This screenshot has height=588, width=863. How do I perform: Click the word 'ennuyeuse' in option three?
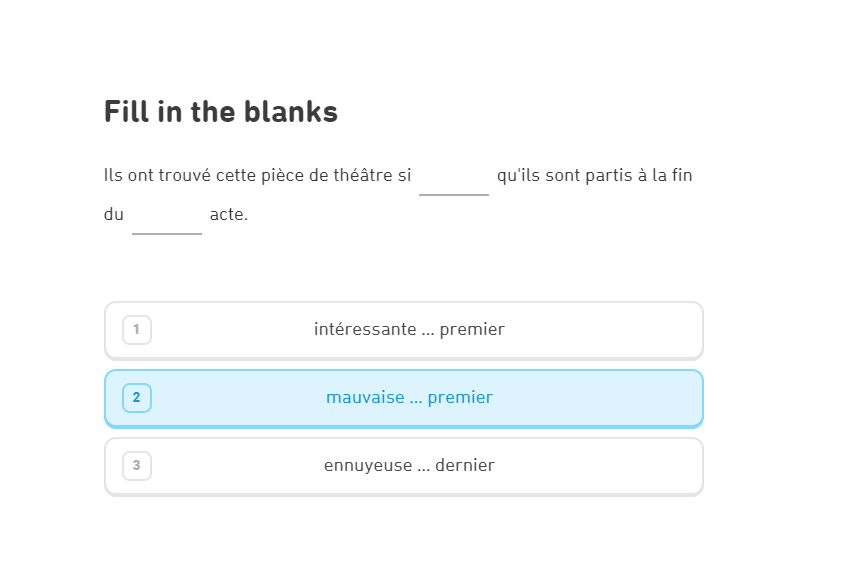tap(368, 465)
